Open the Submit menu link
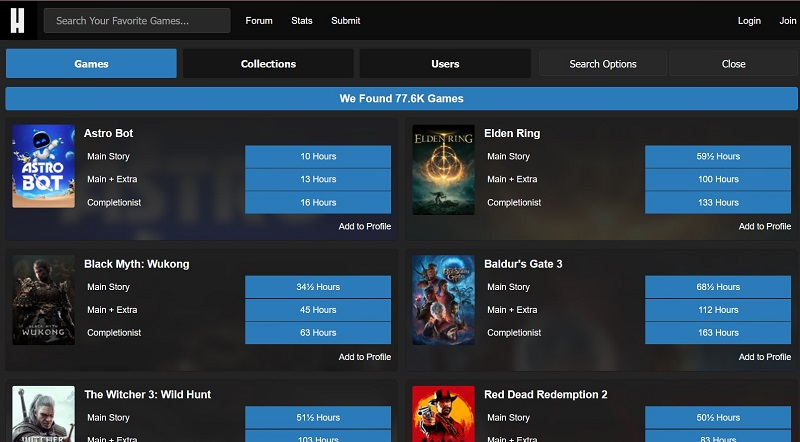Image resolution: width=800 pixels, height=442 pixels. tap(345, 21)
